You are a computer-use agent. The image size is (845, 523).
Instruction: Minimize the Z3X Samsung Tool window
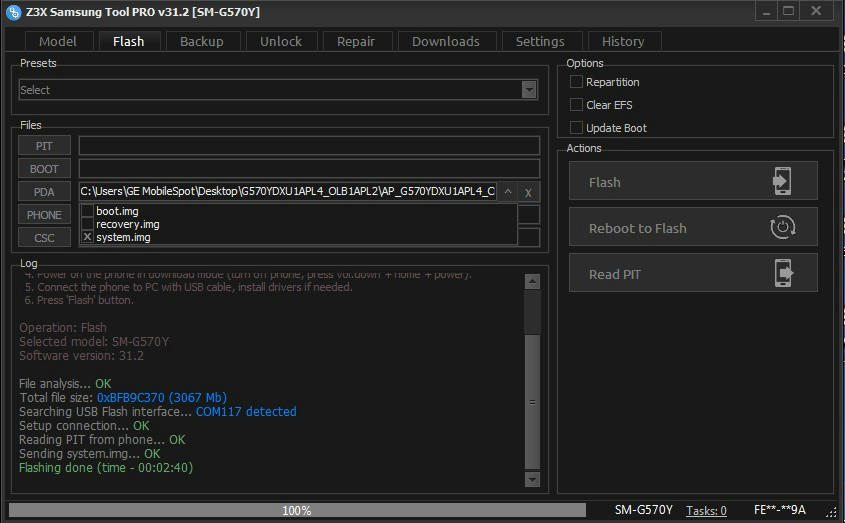(766, 11)
